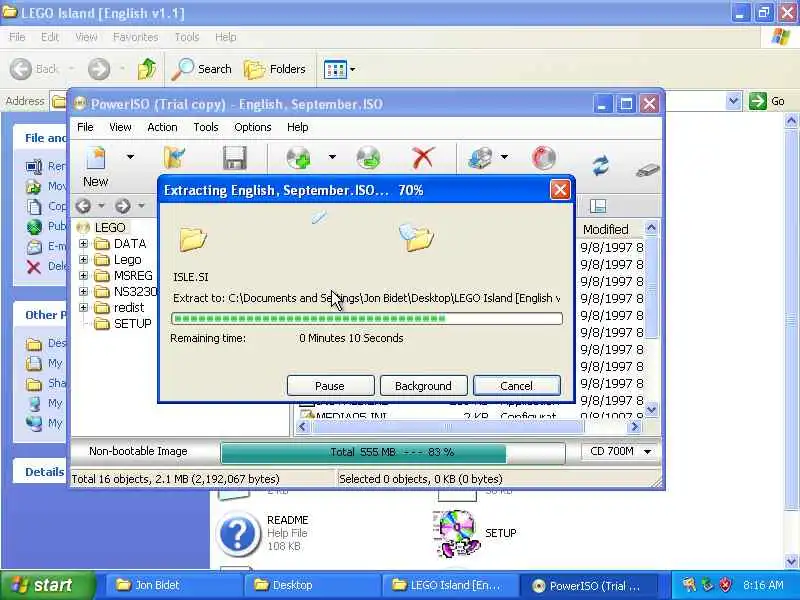The width and height of the screenshot is (800, 600).
Task: Switch to LEGO Island taskbar button
Action: [449, 585]
